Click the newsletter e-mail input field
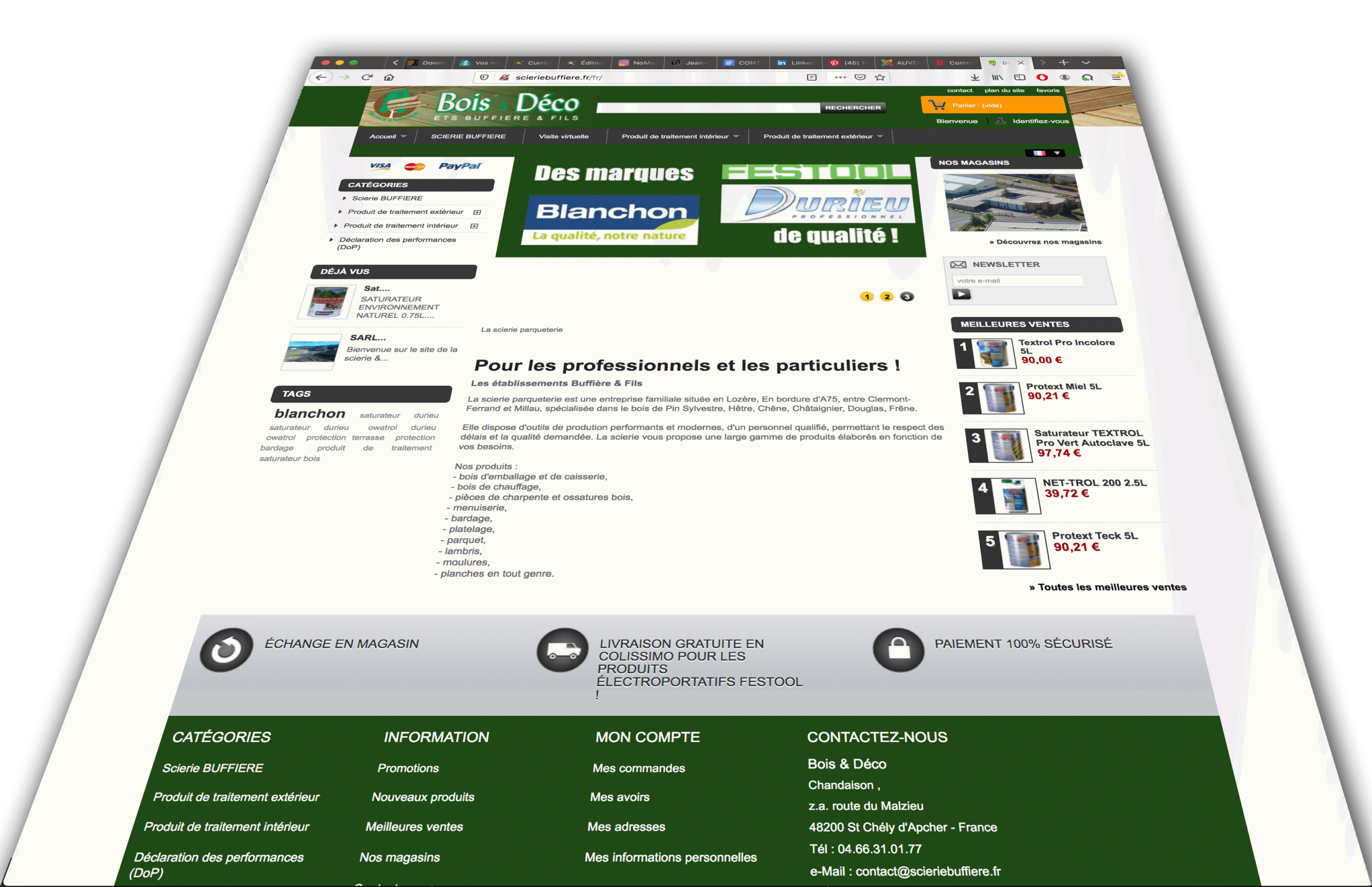Viewport: 1372px width, 887px height. point(1017,280)
